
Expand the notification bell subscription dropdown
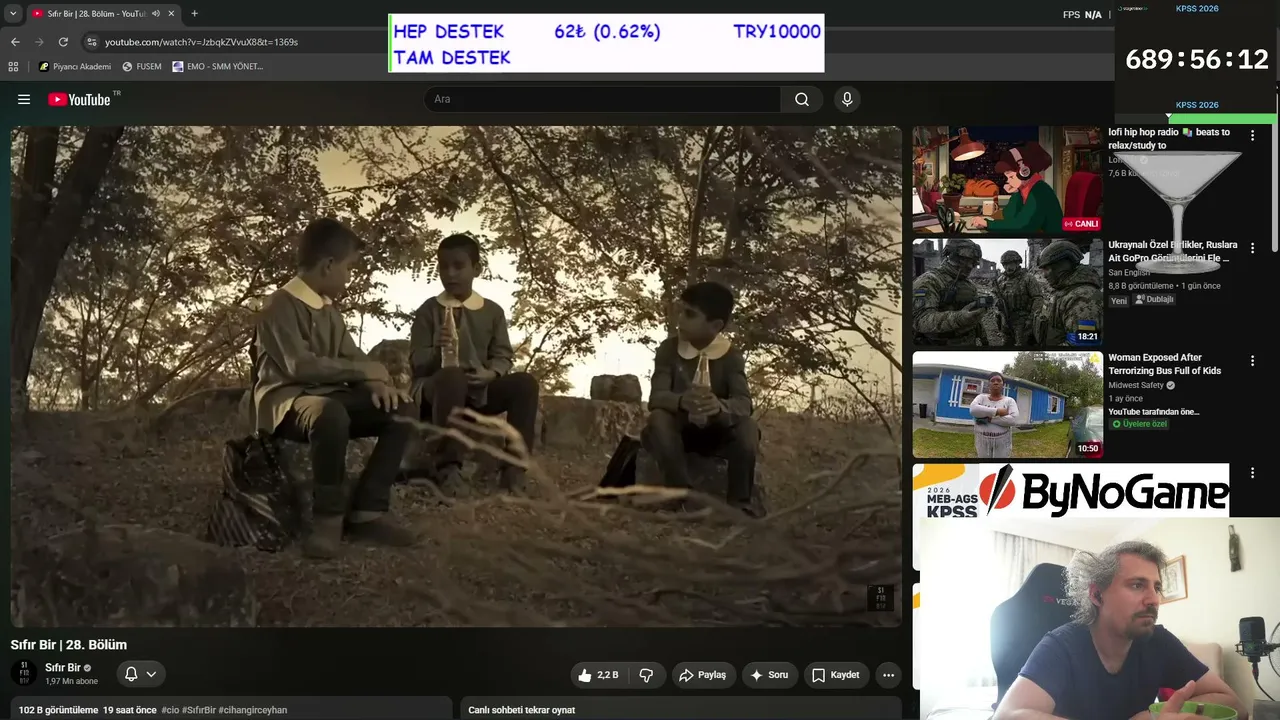(141, 674)
